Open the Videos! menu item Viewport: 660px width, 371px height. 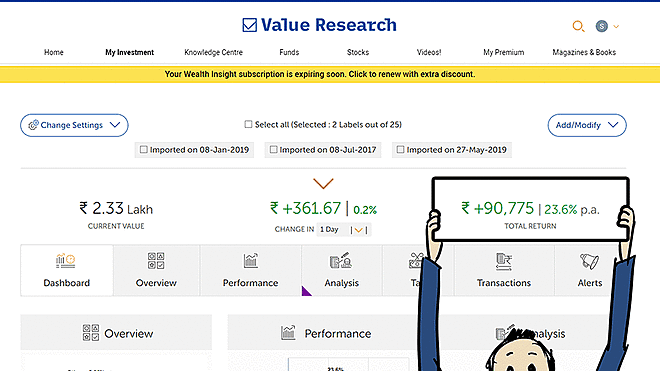pyautogui.click(x=429, y=52)
